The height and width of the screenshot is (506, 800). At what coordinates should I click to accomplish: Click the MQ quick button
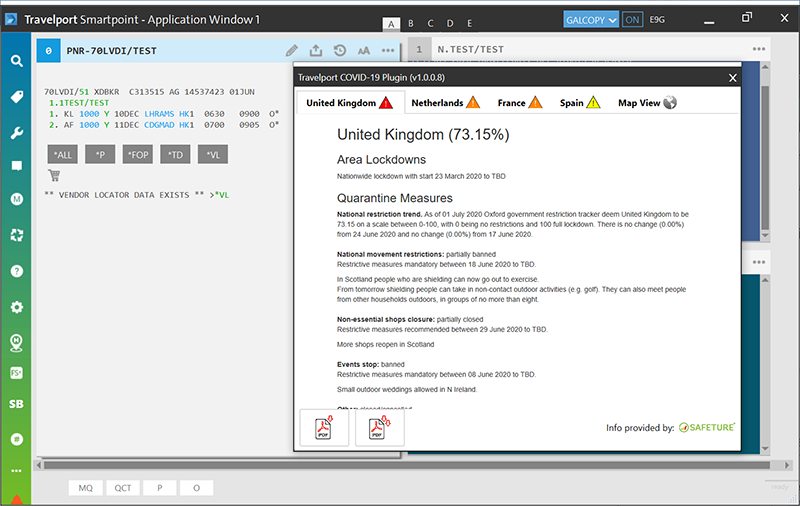[86, 488]
